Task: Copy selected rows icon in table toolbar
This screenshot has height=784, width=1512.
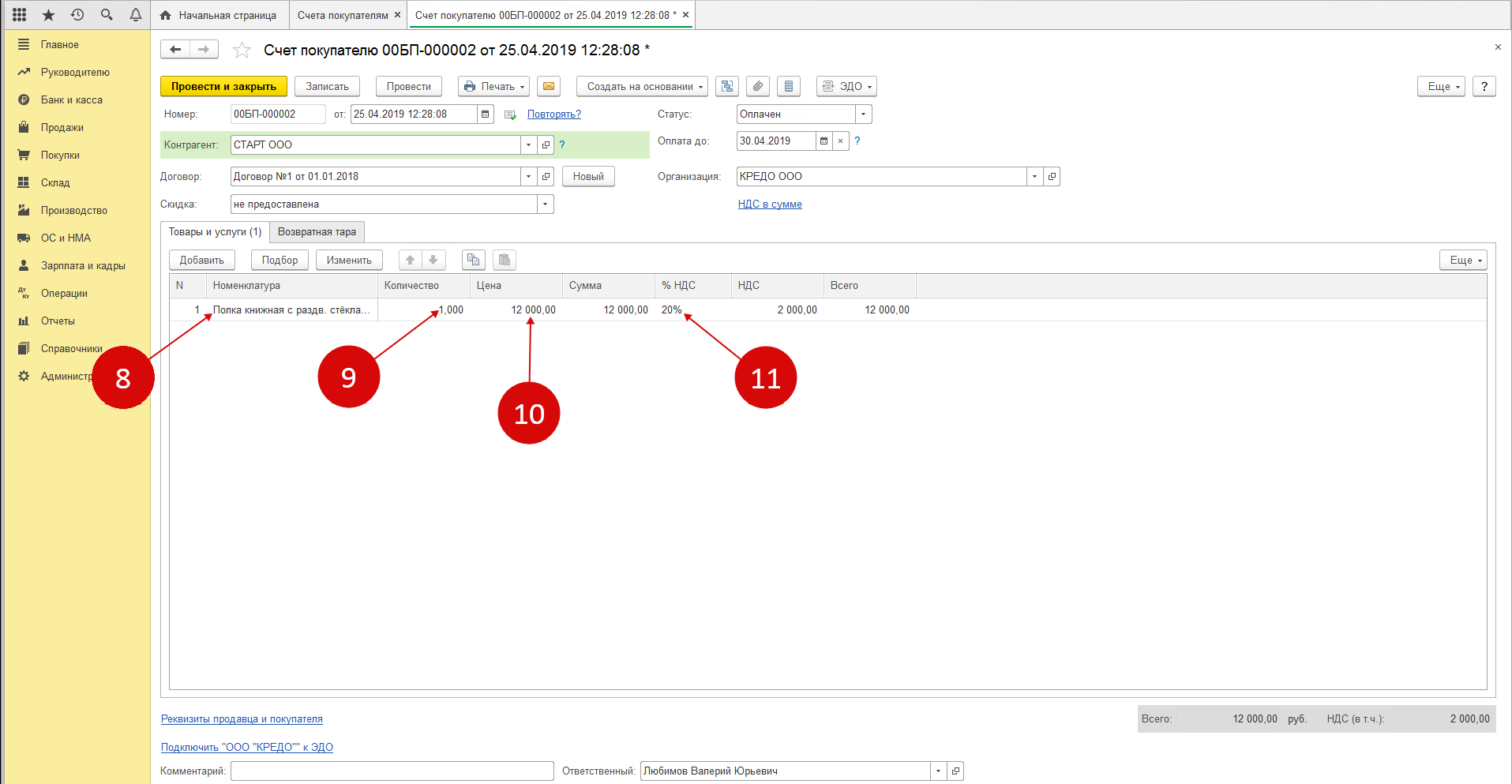Action: click(474, 260)
